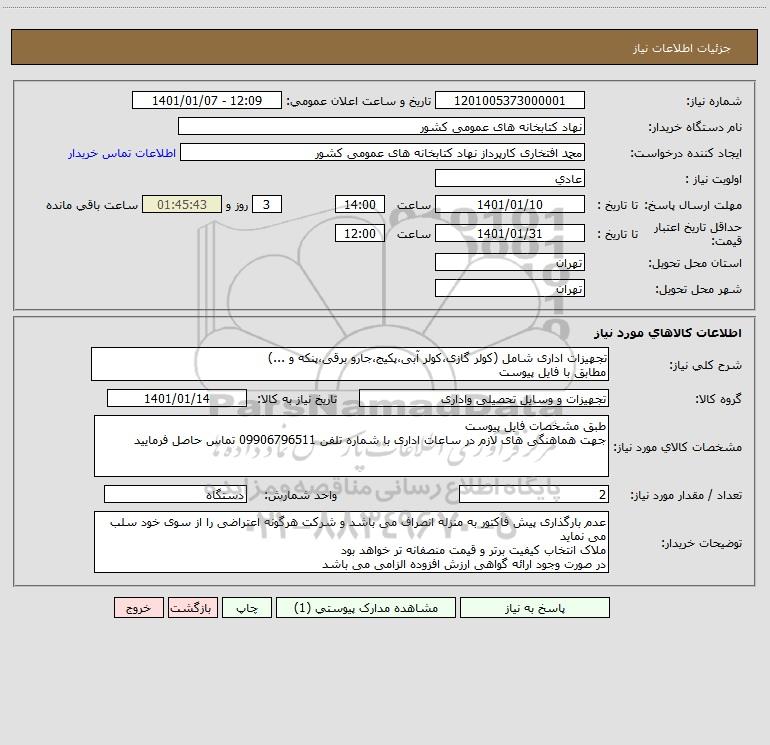
Task: Click the ساعت باقی مانده text
Action: pyautogui.click(x=92, y=205)
